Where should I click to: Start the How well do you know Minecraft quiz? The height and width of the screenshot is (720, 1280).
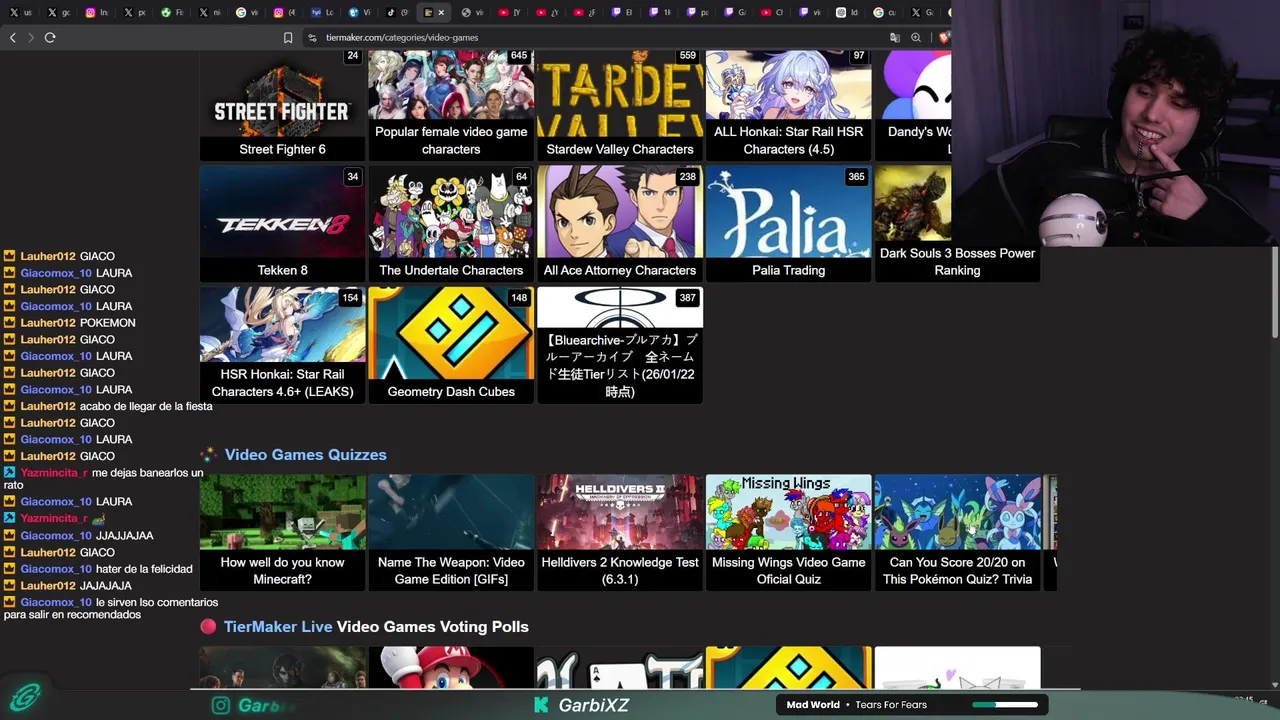click(x=282, y=532)
